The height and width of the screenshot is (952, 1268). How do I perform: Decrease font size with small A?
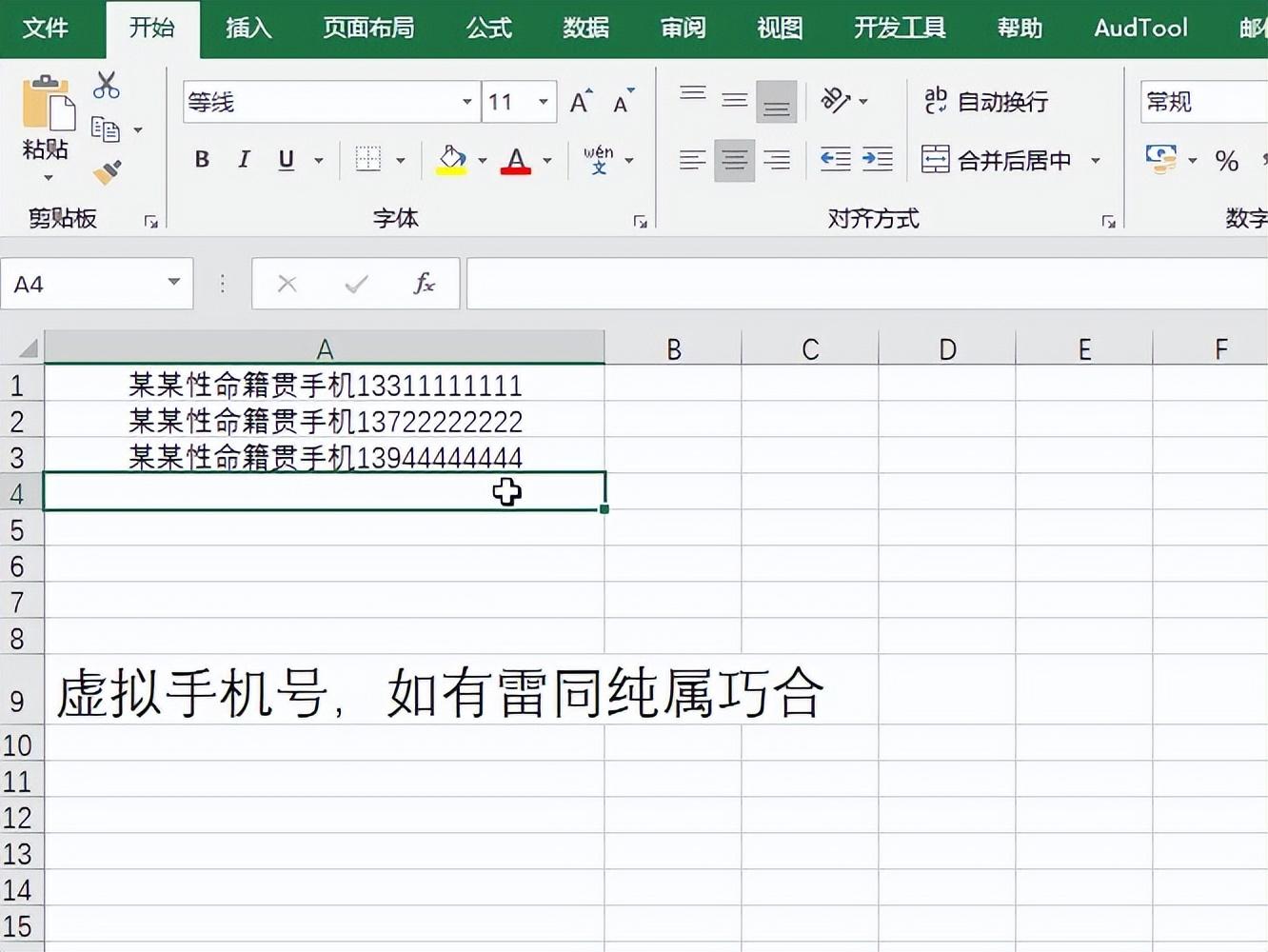click(624, 102)
